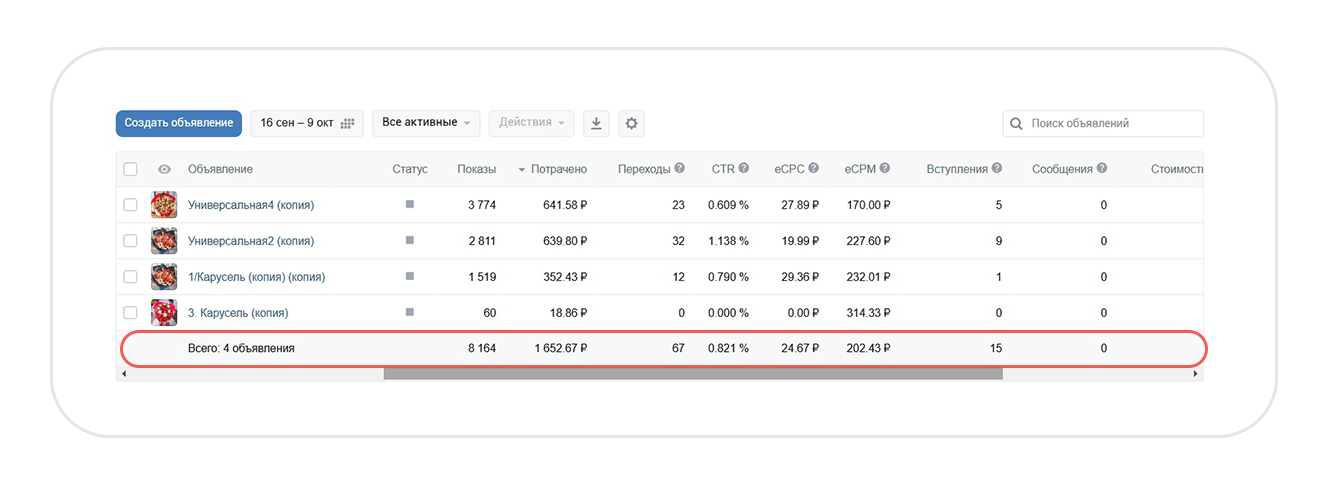Toggle the select-all checkbox in header
The height and width of the screenshot is (492, 1327).
(x=131, y=169)
